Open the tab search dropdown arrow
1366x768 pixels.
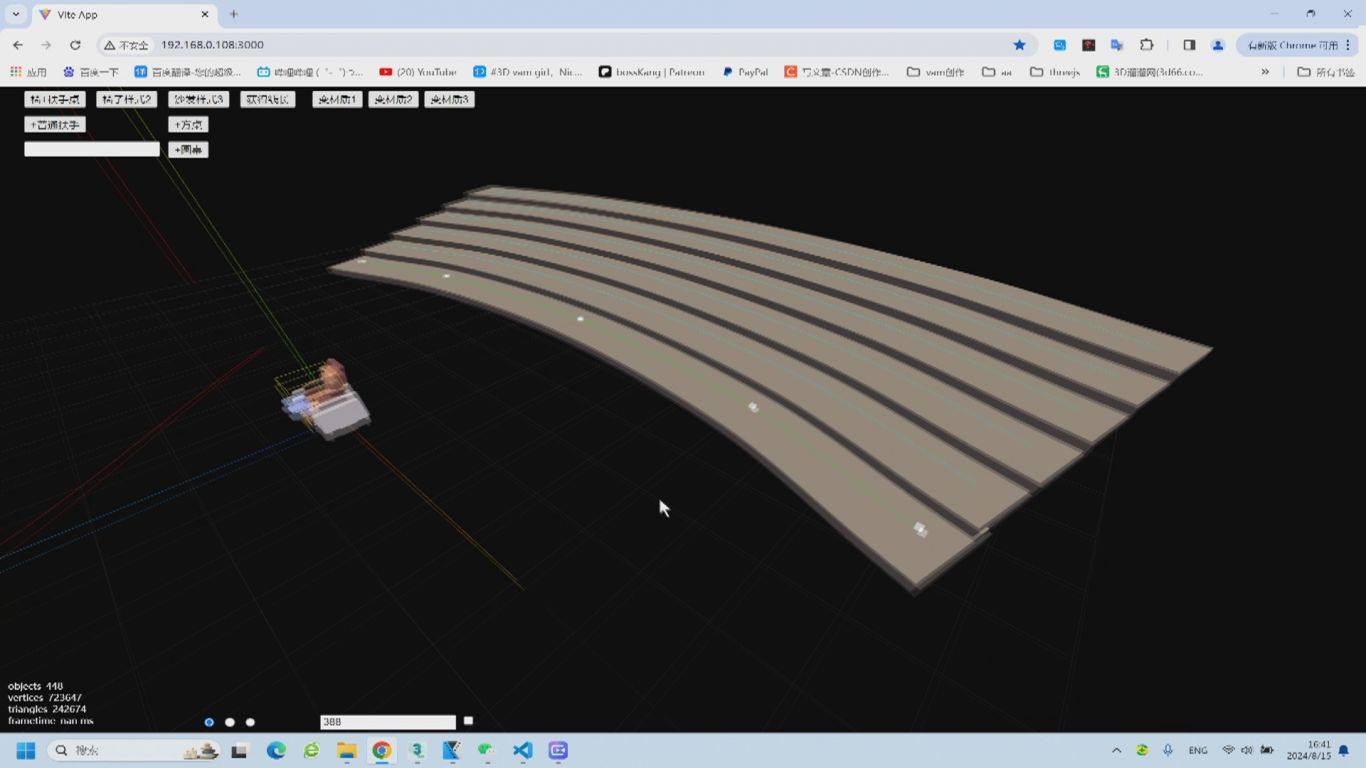pyautogui.click(x=16, y=14)
